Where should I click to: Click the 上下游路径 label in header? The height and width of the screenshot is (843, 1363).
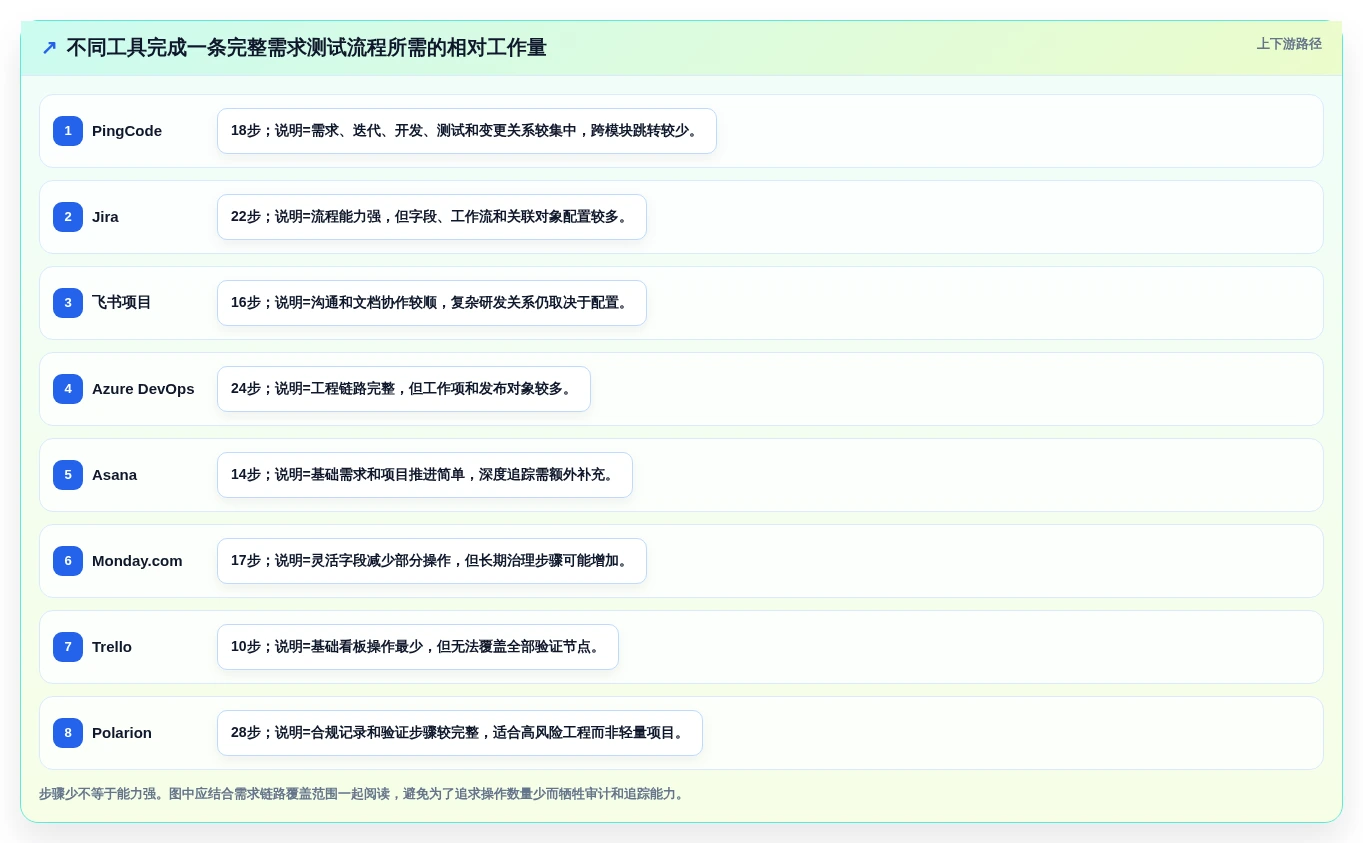tap(1289, 44)
